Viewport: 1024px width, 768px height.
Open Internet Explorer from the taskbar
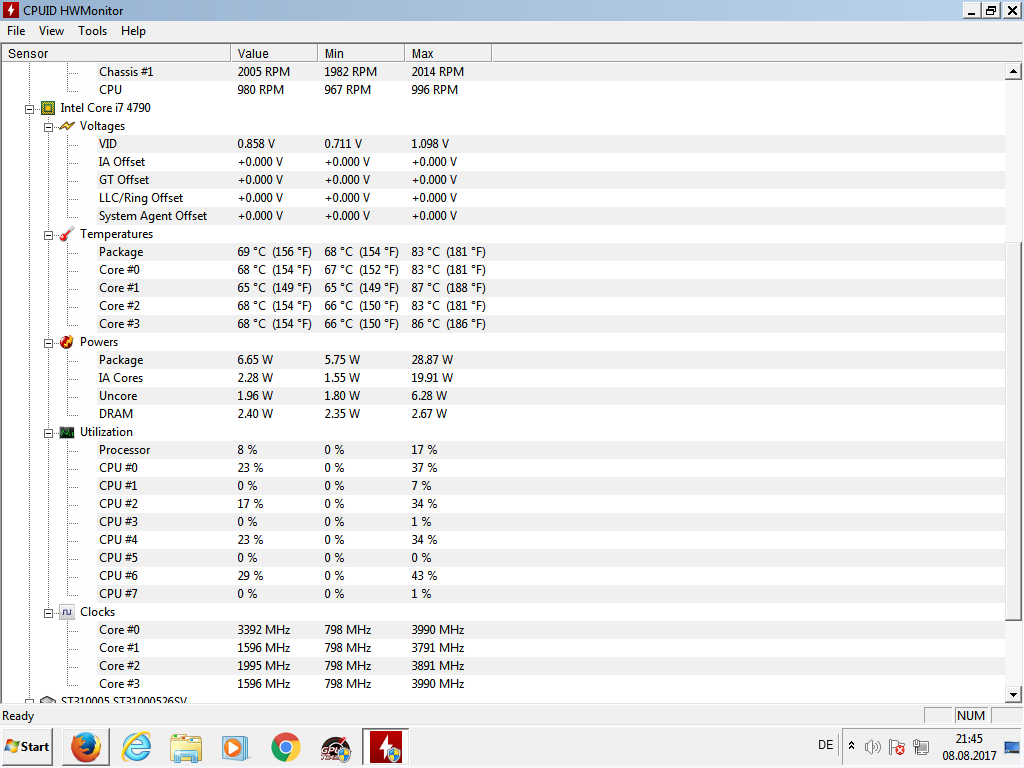136,746
